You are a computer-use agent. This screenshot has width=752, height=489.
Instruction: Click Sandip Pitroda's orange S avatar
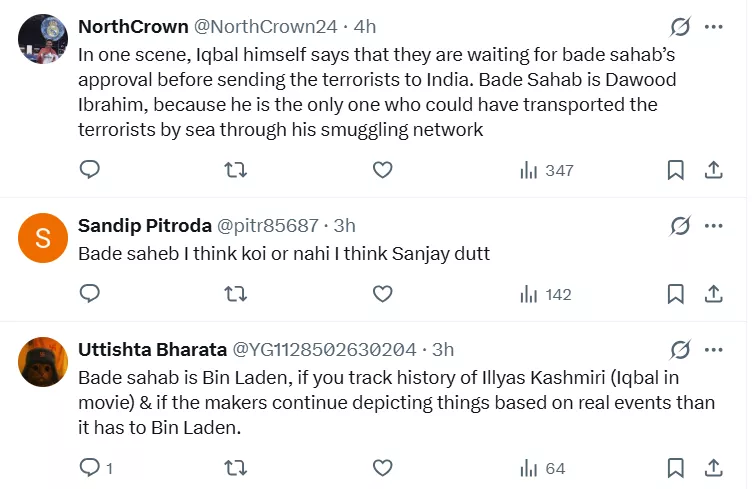[x=42, y=239]
